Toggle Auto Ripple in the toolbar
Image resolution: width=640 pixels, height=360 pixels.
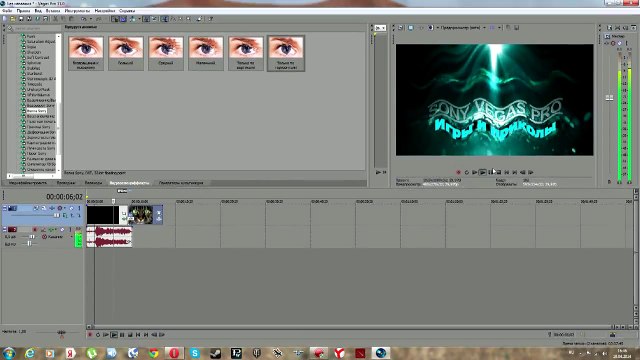tap(132, 19)
